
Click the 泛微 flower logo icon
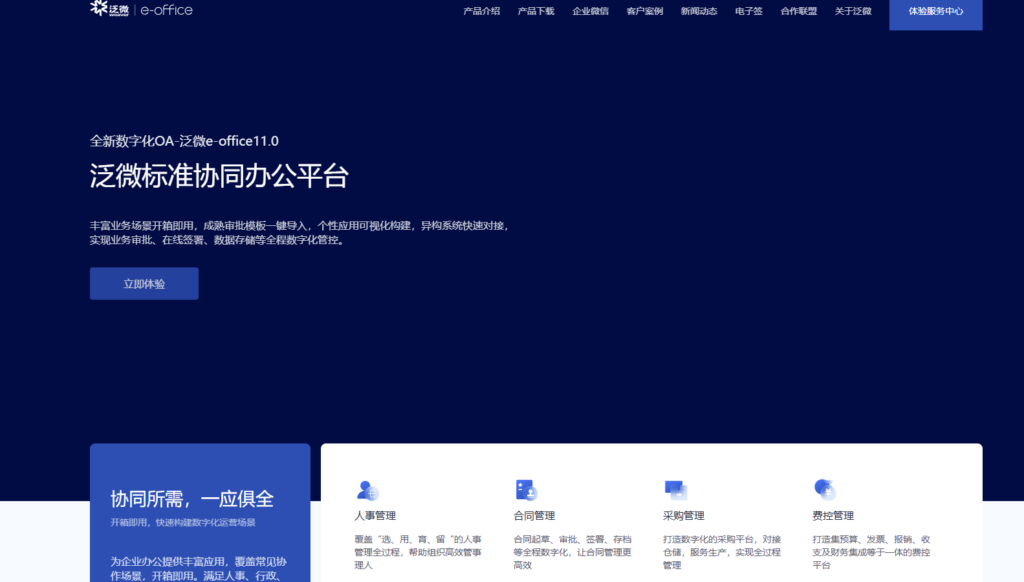click(100, 10)
